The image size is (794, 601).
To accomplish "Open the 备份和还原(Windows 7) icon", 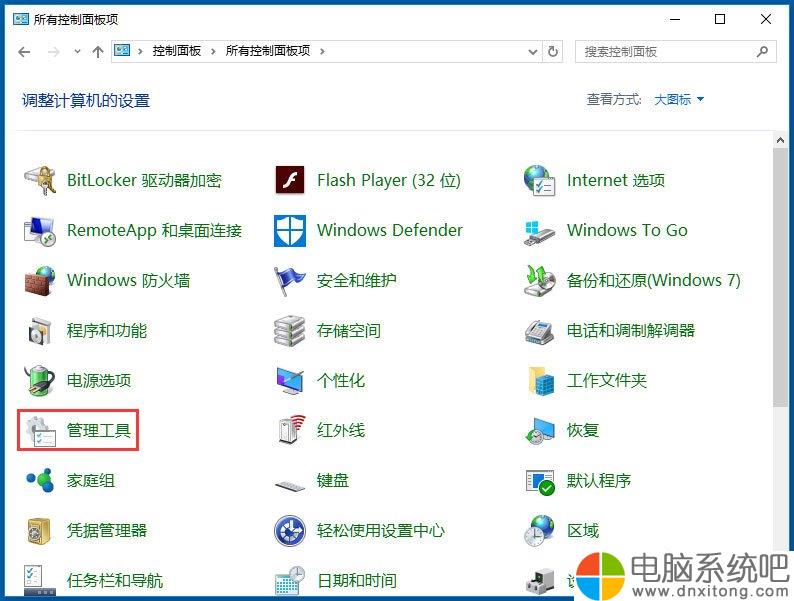I will [539, 281].
